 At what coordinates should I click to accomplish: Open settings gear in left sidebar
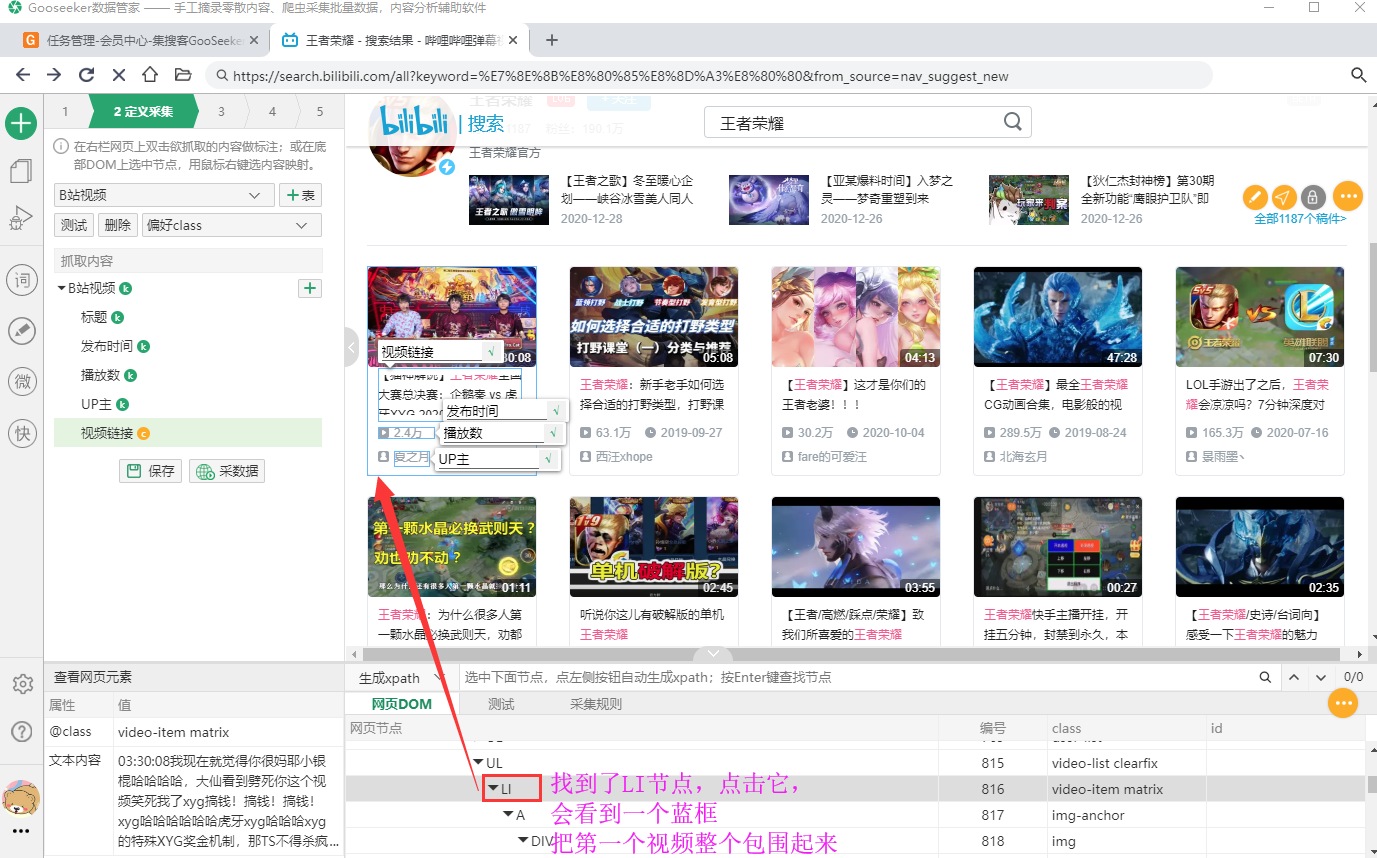point(21,684)
